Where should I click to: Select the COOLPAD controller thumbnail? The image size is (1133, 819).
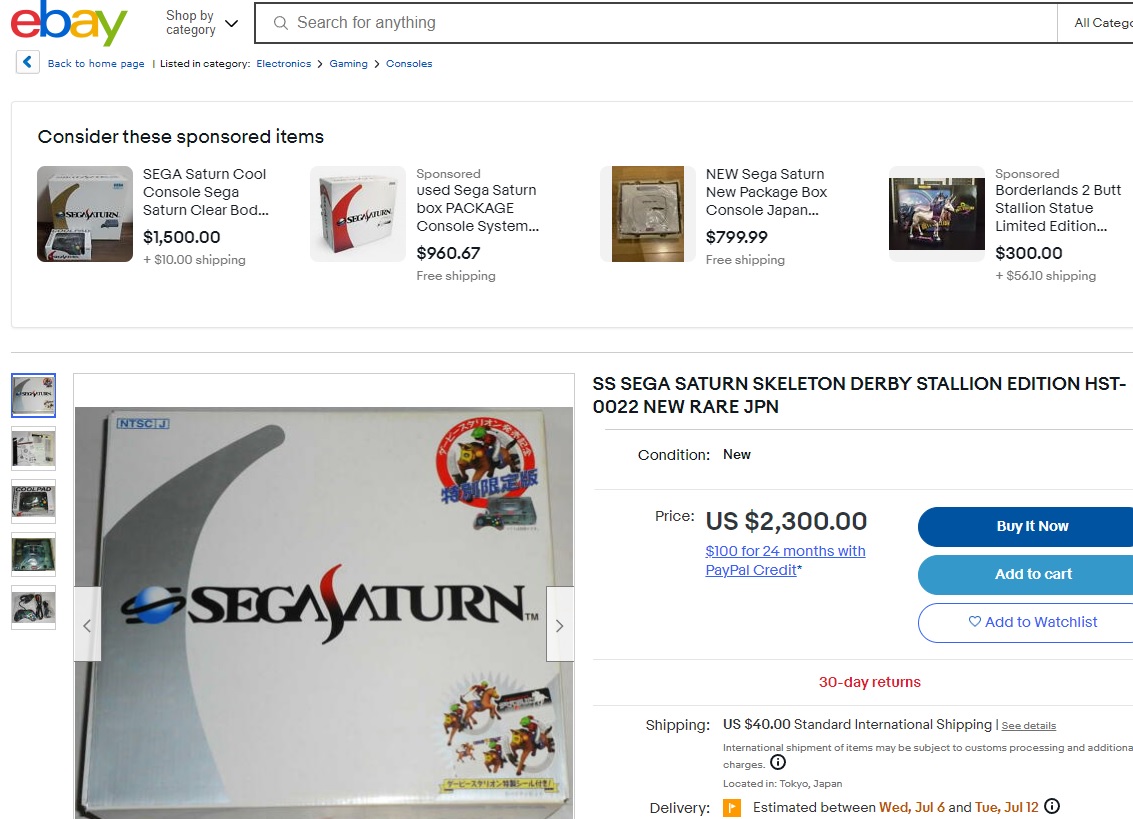[x=33, y=502]
